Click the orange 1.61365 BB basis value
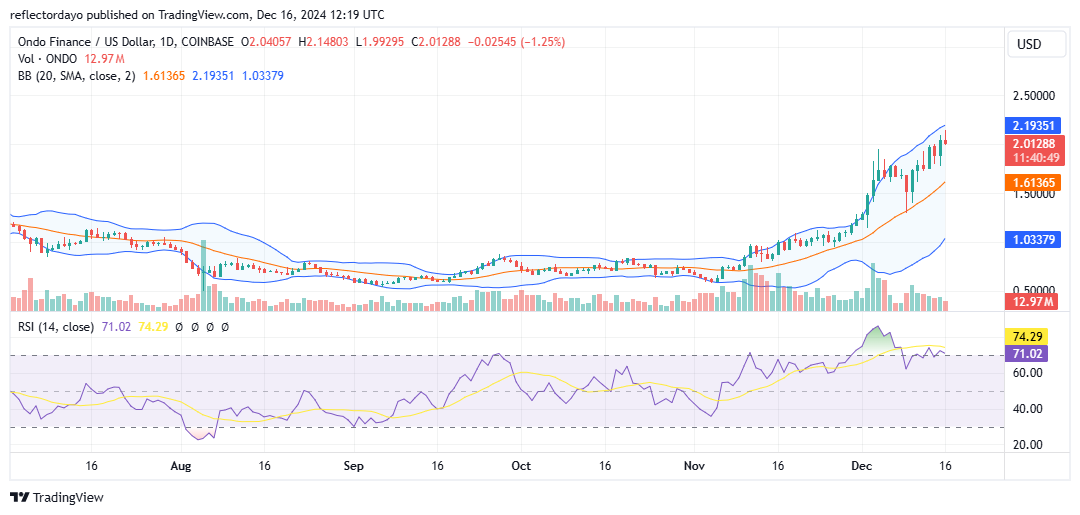 coord(164,75)
